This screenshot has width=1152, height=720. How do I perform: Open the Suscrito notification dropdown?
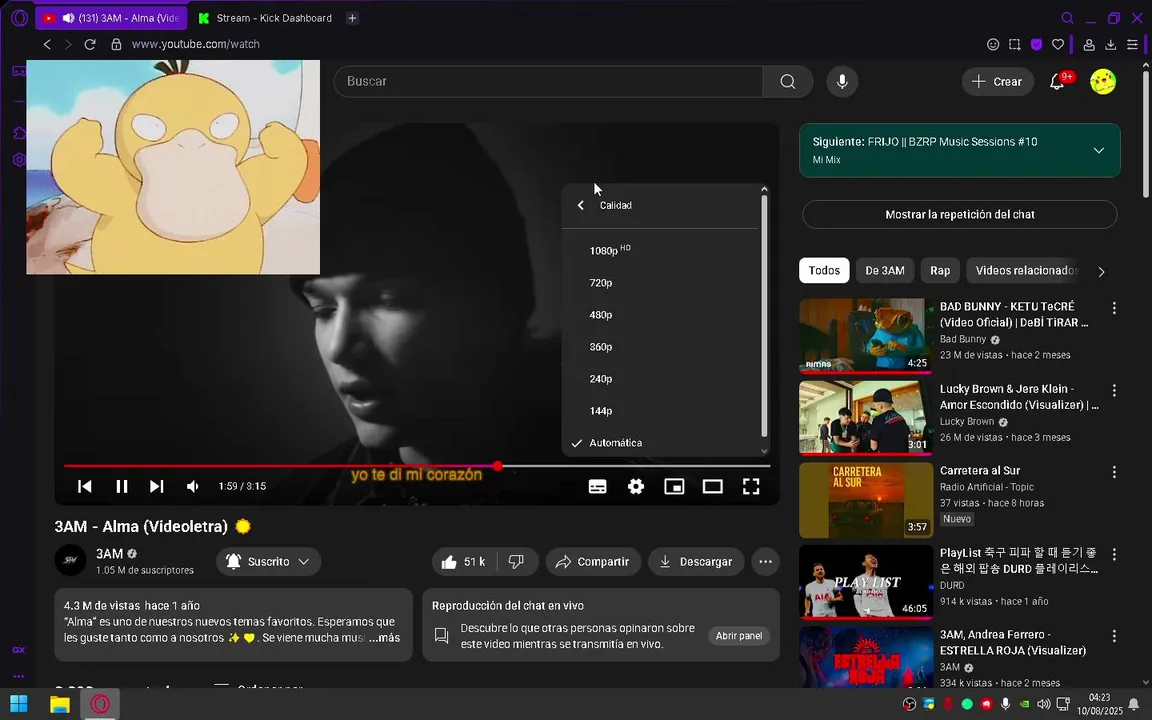coord(268,561)
